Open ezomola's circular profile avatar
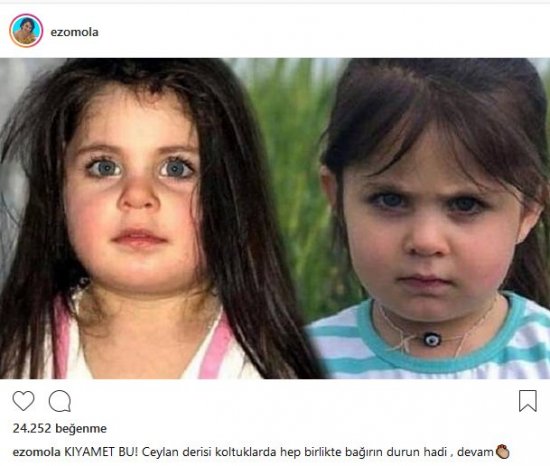Screen dimensions: 550x466 (26, 31)
